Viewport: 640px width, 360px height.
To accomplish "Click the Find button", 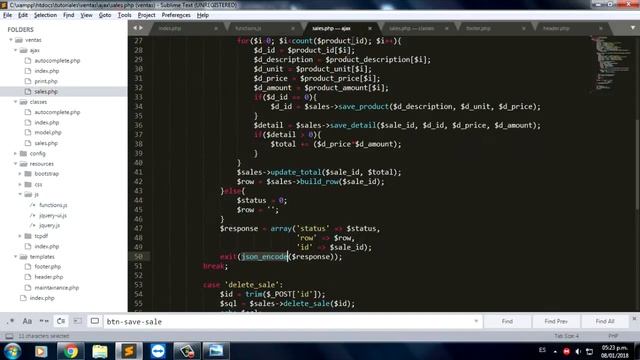I will (507, 321).
